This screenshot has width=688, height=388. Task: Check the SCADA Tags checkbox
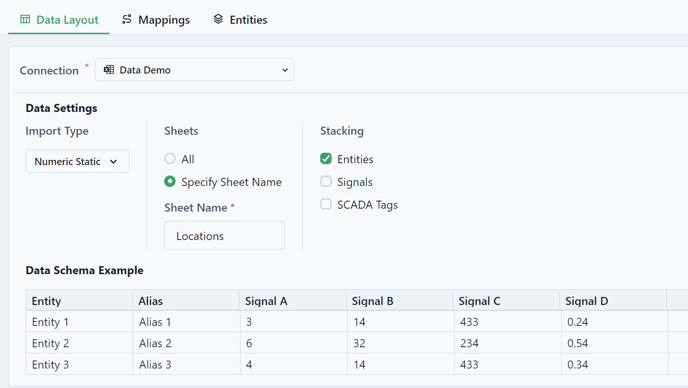pos(326,204)
